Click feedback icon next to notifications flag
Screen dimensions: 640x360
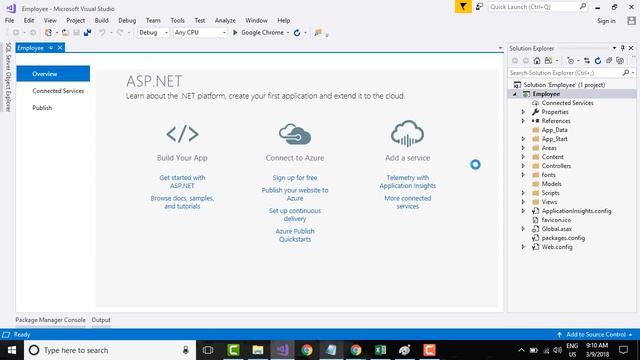pos(480,7)
